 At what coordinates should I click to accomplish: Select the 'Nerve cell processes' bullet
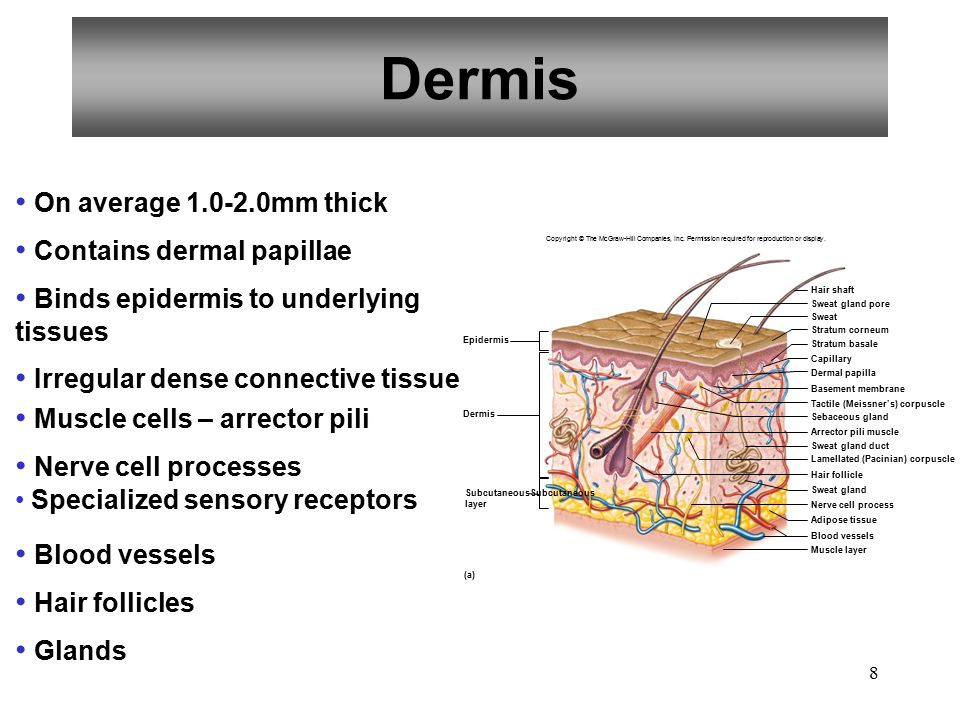168,467
